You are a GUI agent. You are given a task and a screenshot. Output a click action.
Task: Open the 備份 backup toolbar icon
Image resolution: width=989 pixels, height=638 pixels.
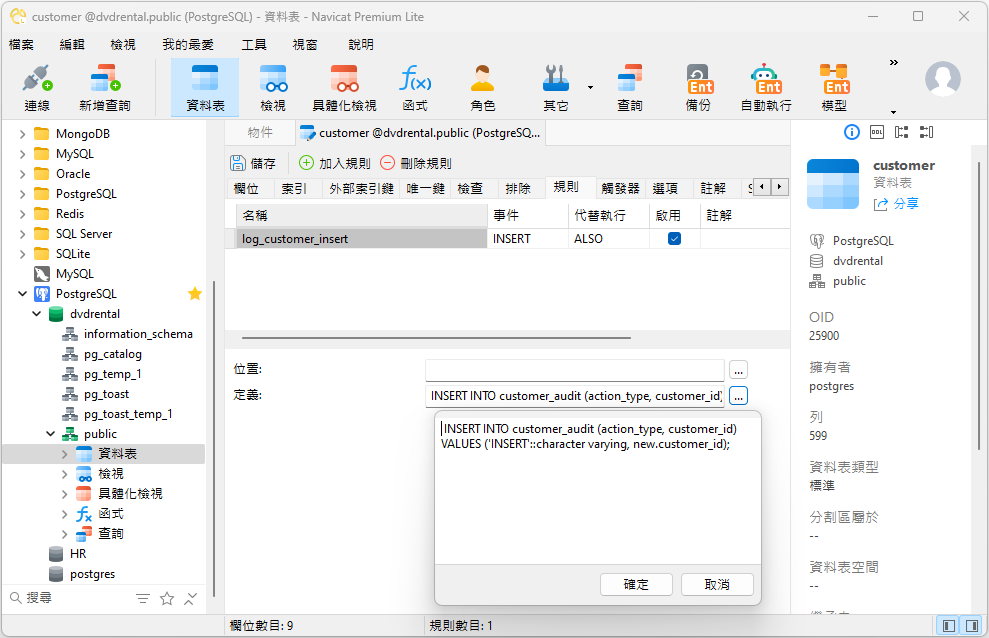pyautogui.click(x=698, y=88)
